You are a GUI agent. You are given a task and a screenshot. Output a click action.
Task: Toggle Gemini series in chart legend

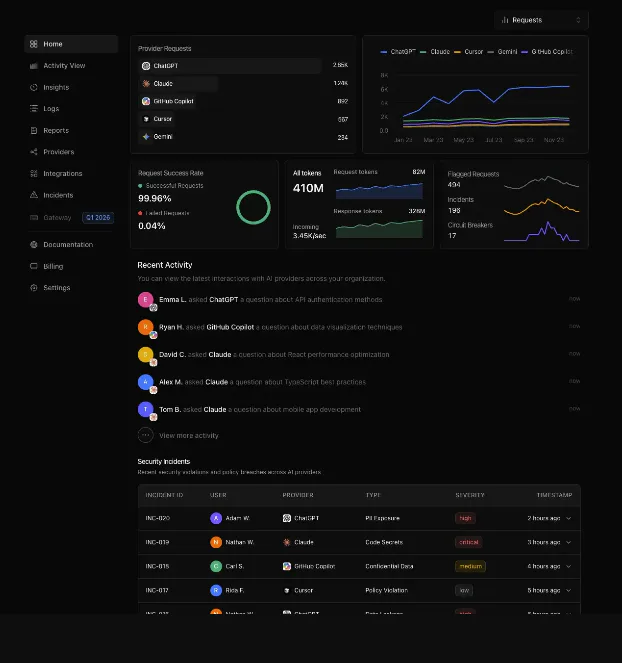pyautogui.click(x=502, y=52)
